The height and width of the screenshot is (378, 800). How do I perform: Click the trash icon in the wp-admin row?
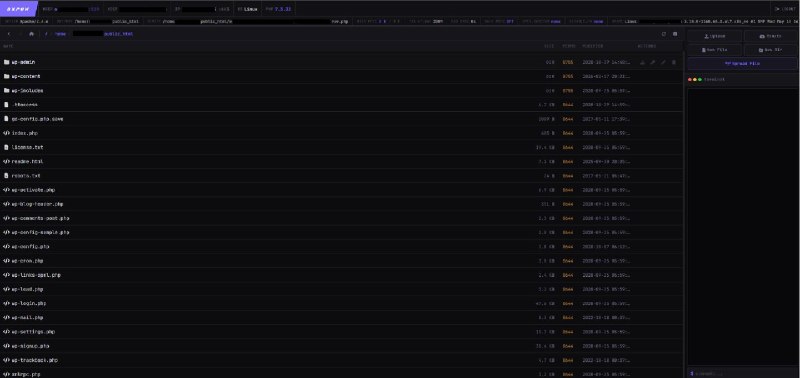pyautogui.click(x=673, y=62)
